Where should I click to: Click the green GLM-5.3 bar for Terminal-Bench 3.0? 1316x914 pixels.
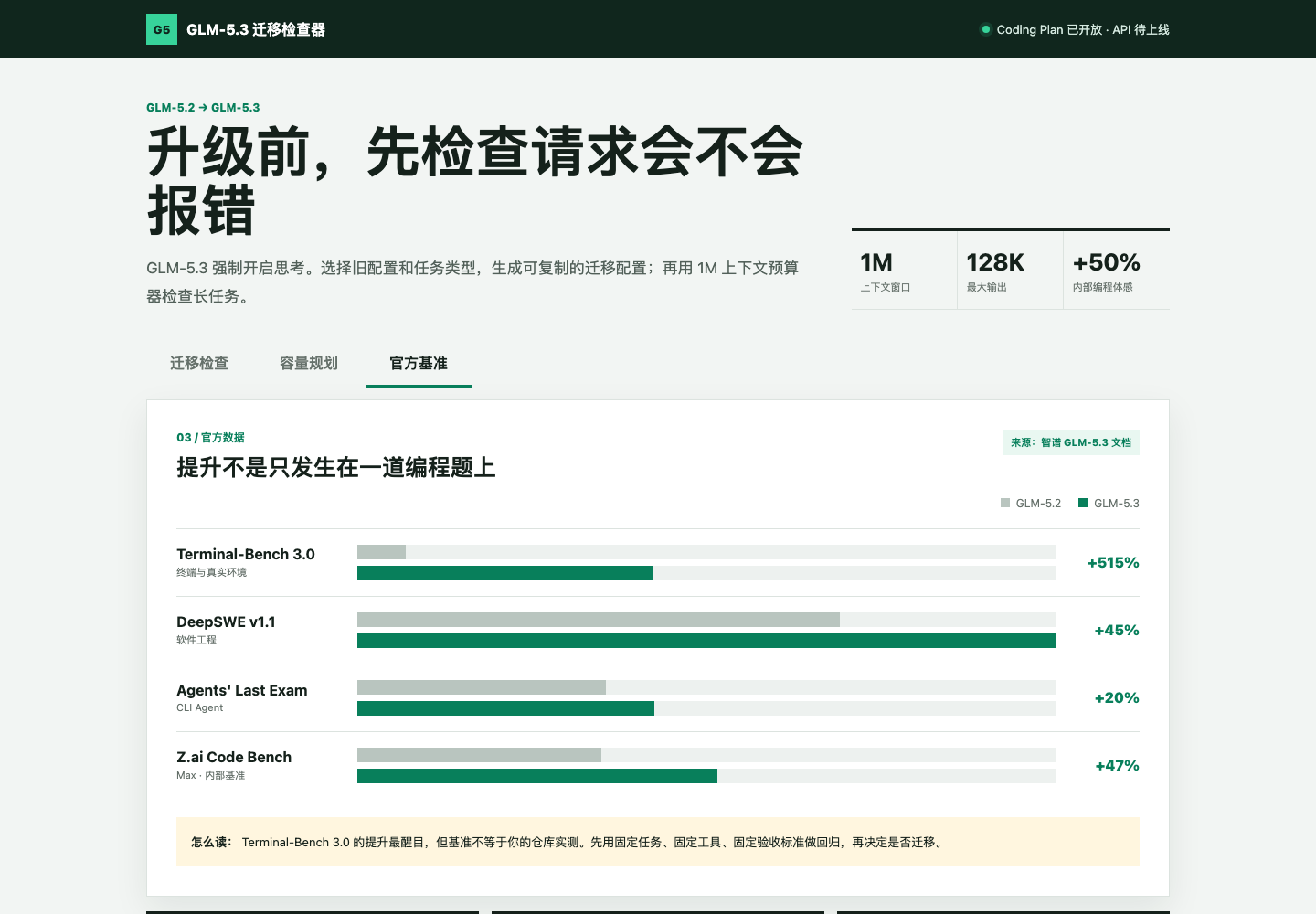pyautogui.click(x=504, y=573)
